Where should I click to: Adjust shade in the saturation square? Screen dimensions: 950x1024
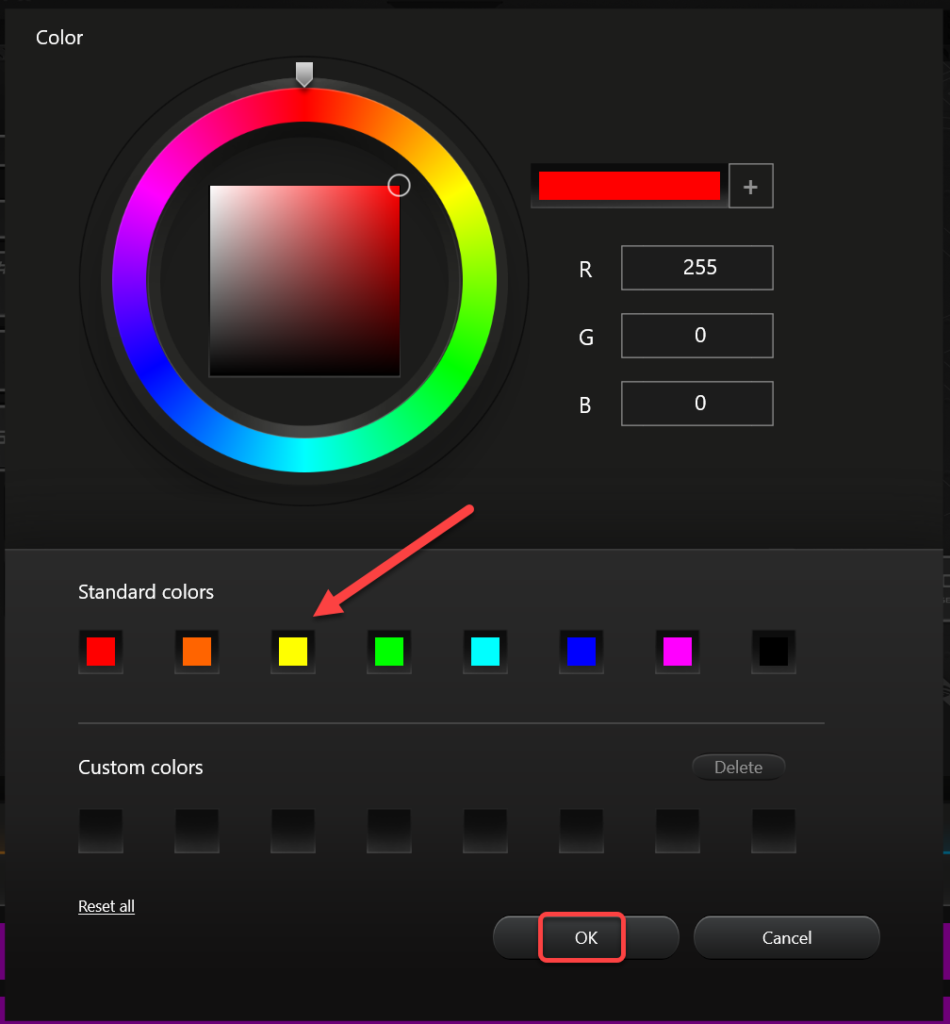point(305,280)
